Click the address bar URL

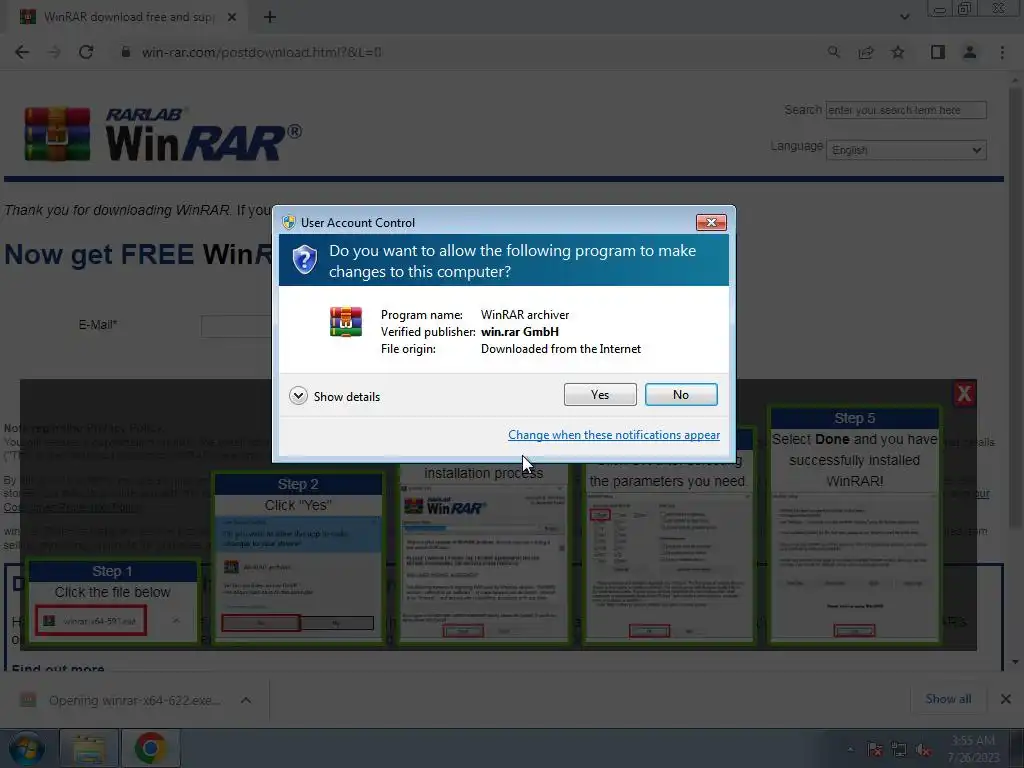tap(261, 52)
